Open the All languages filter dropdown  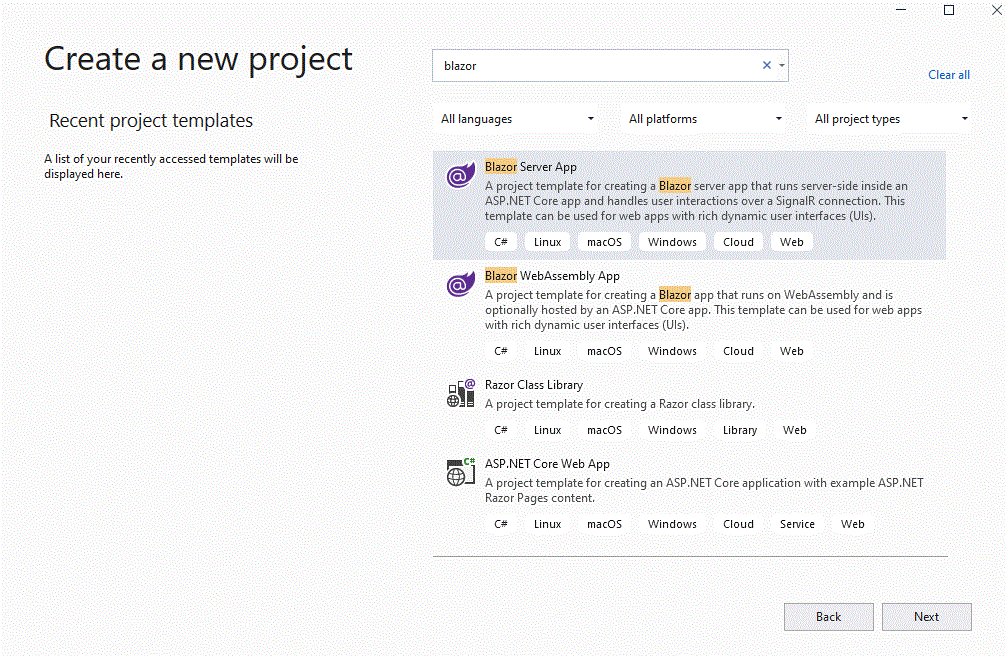click(516, 119)
